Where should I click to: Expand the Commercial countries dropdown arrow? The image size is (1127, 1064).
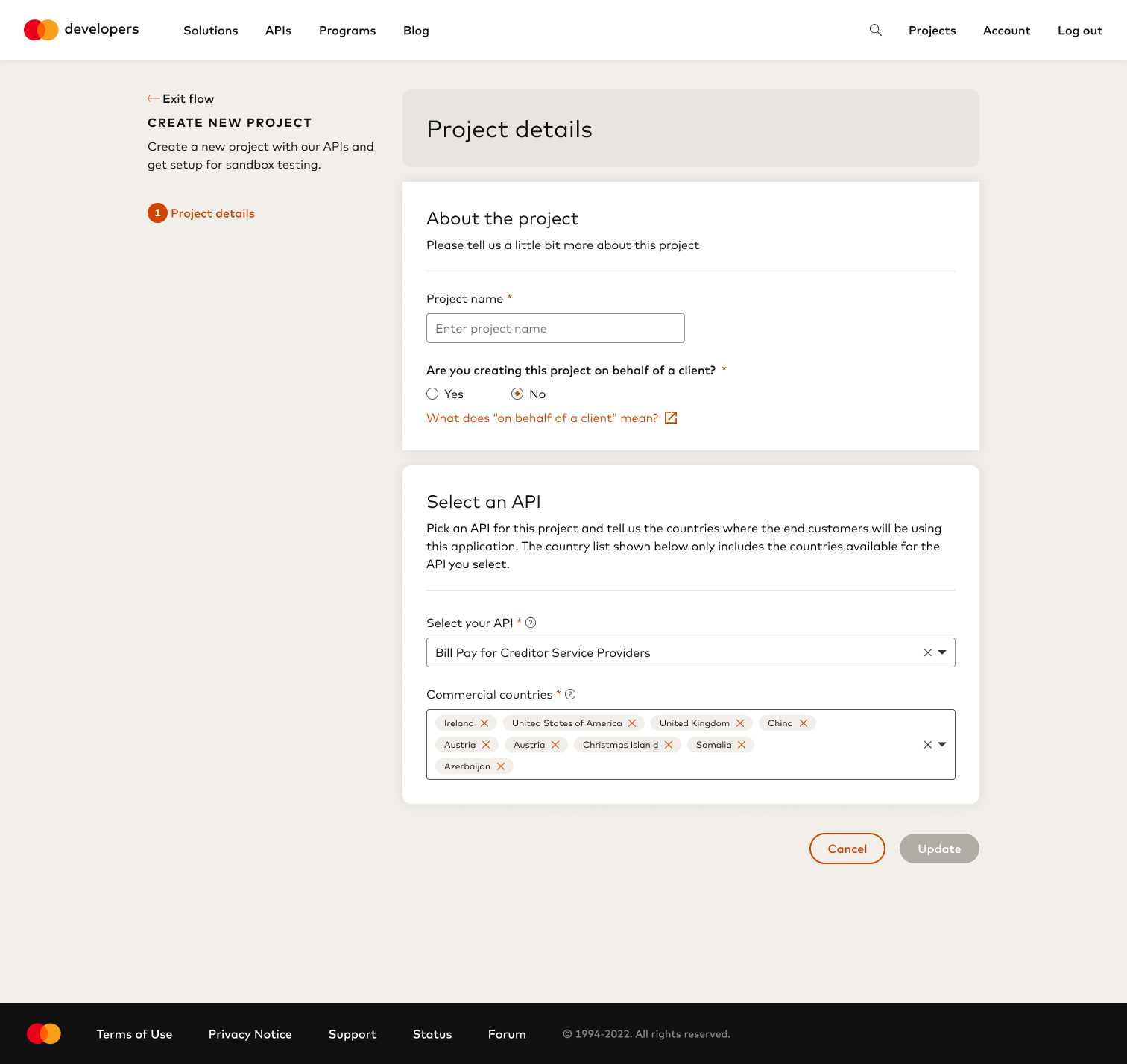[x=942, y=744]
